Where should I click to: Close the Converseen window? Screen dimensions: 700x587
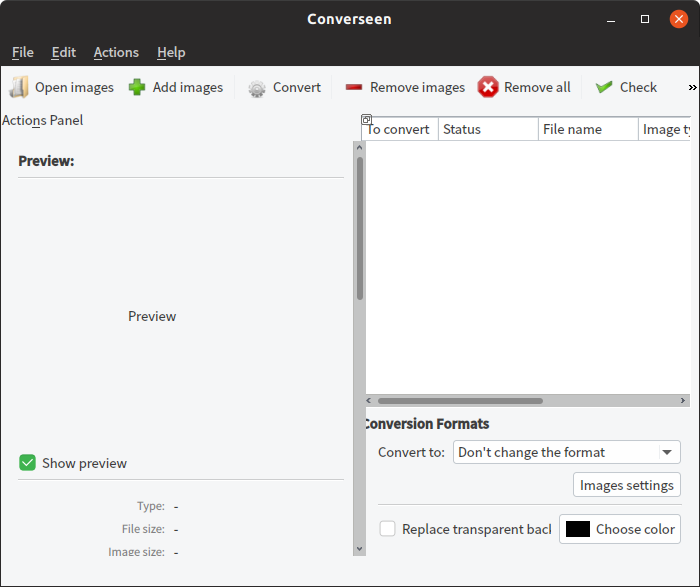point(679,19)
